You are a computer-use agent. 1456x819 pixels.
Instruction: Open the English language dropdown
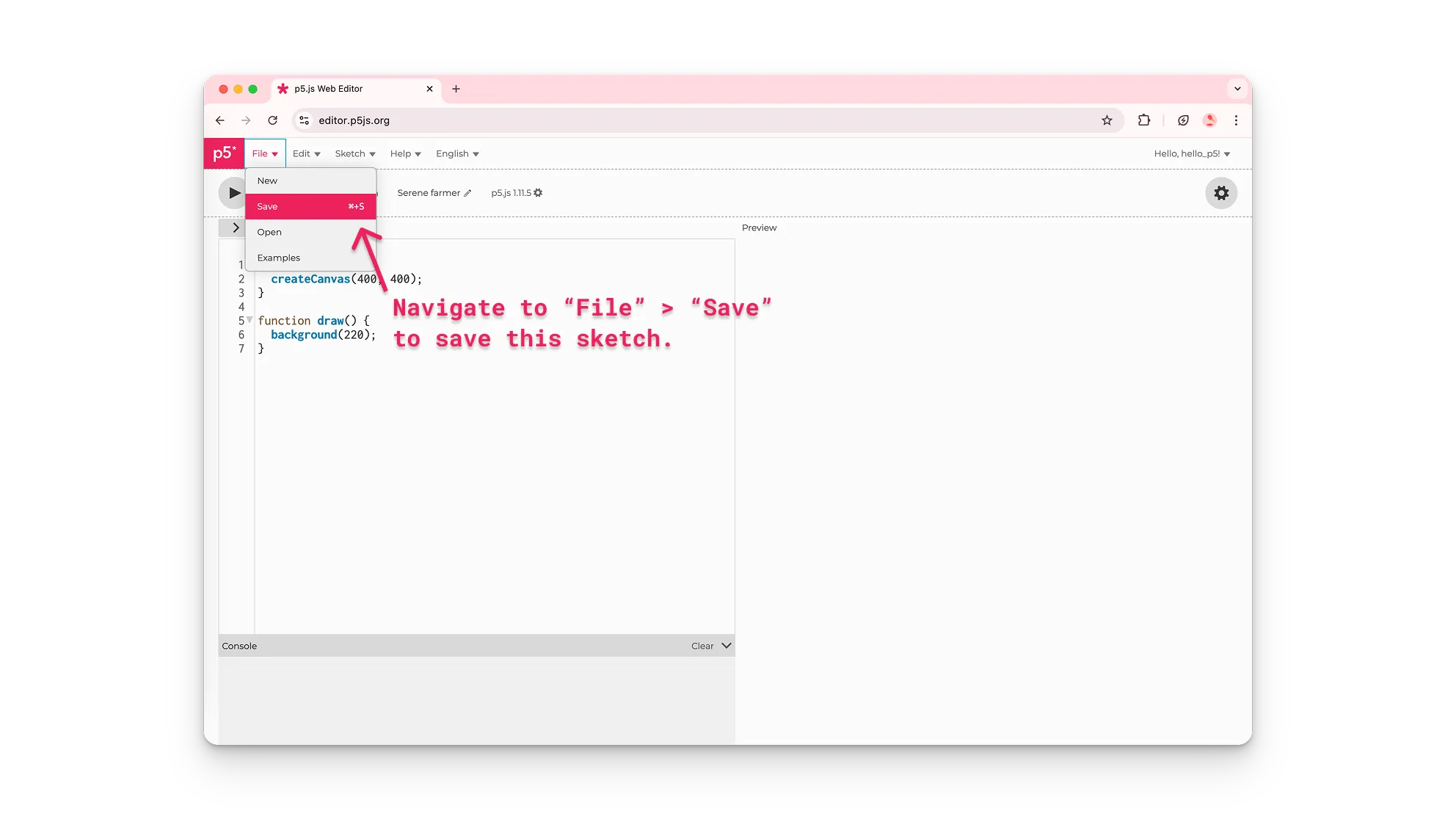pos(456,153)
